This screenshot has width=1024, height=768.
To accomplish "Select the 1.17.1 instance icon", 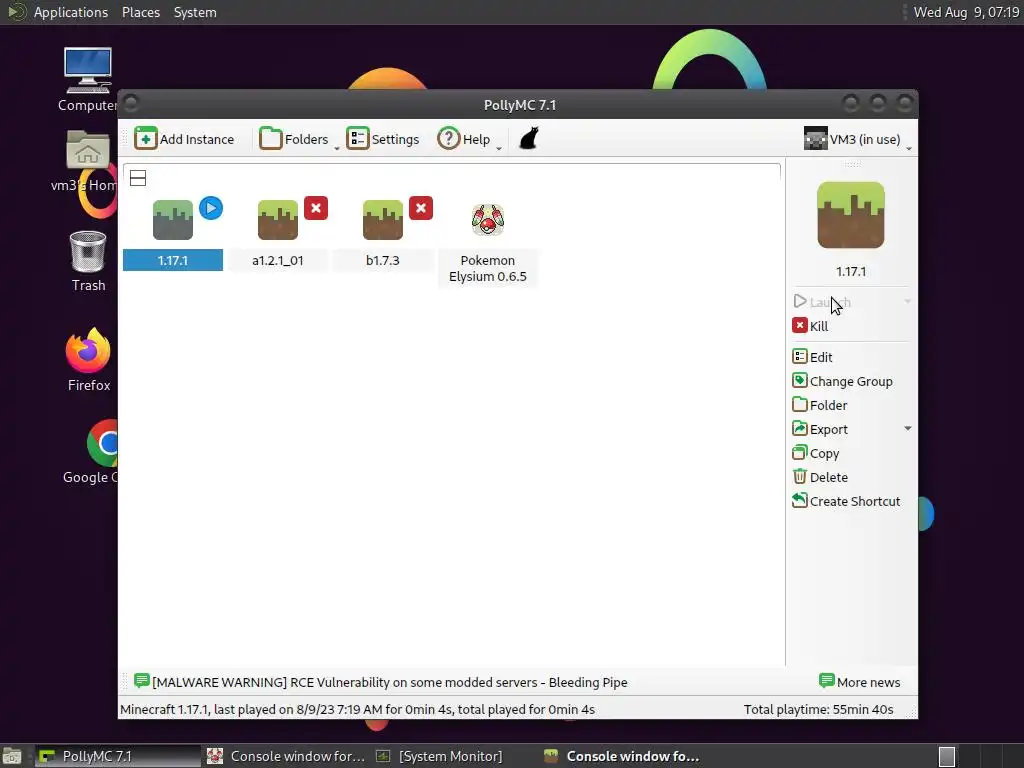I will click(x=172, y=220).
